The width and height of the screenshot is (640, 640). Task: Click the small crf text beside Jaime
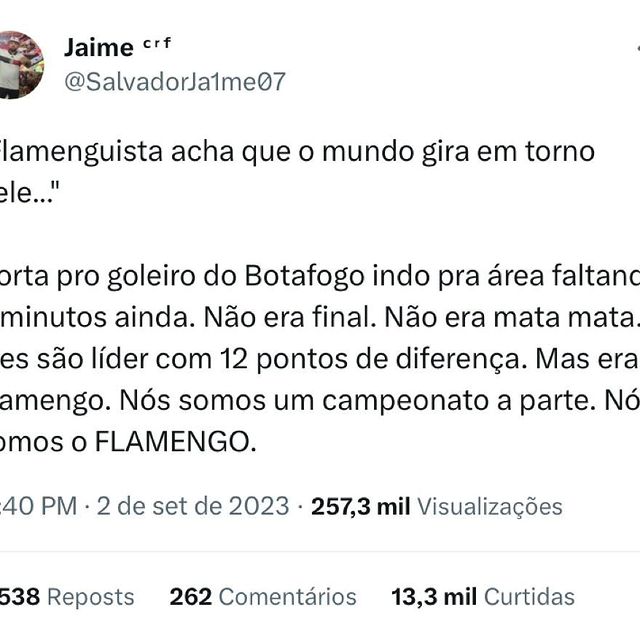coord(157,43)
